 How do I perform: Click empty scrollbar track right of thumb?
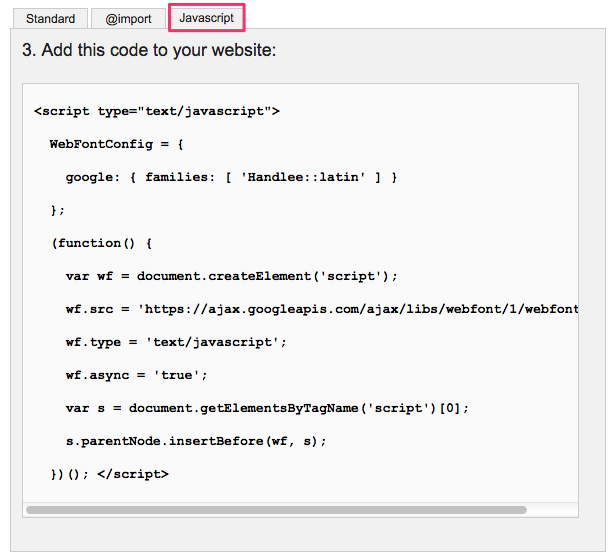click(x=550, y=509)
